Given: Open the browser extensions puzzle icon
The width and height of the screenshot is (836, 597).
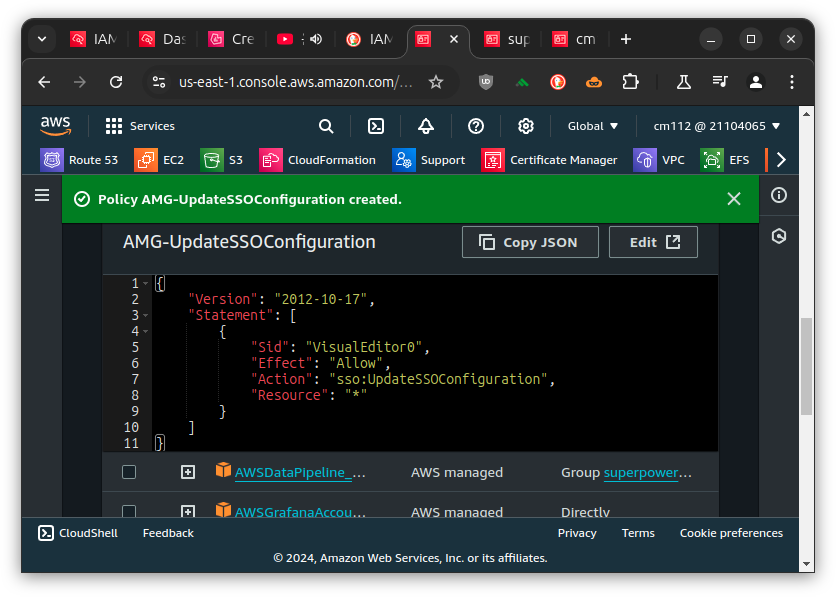Looking at the screenshot, I should (630, 82).
